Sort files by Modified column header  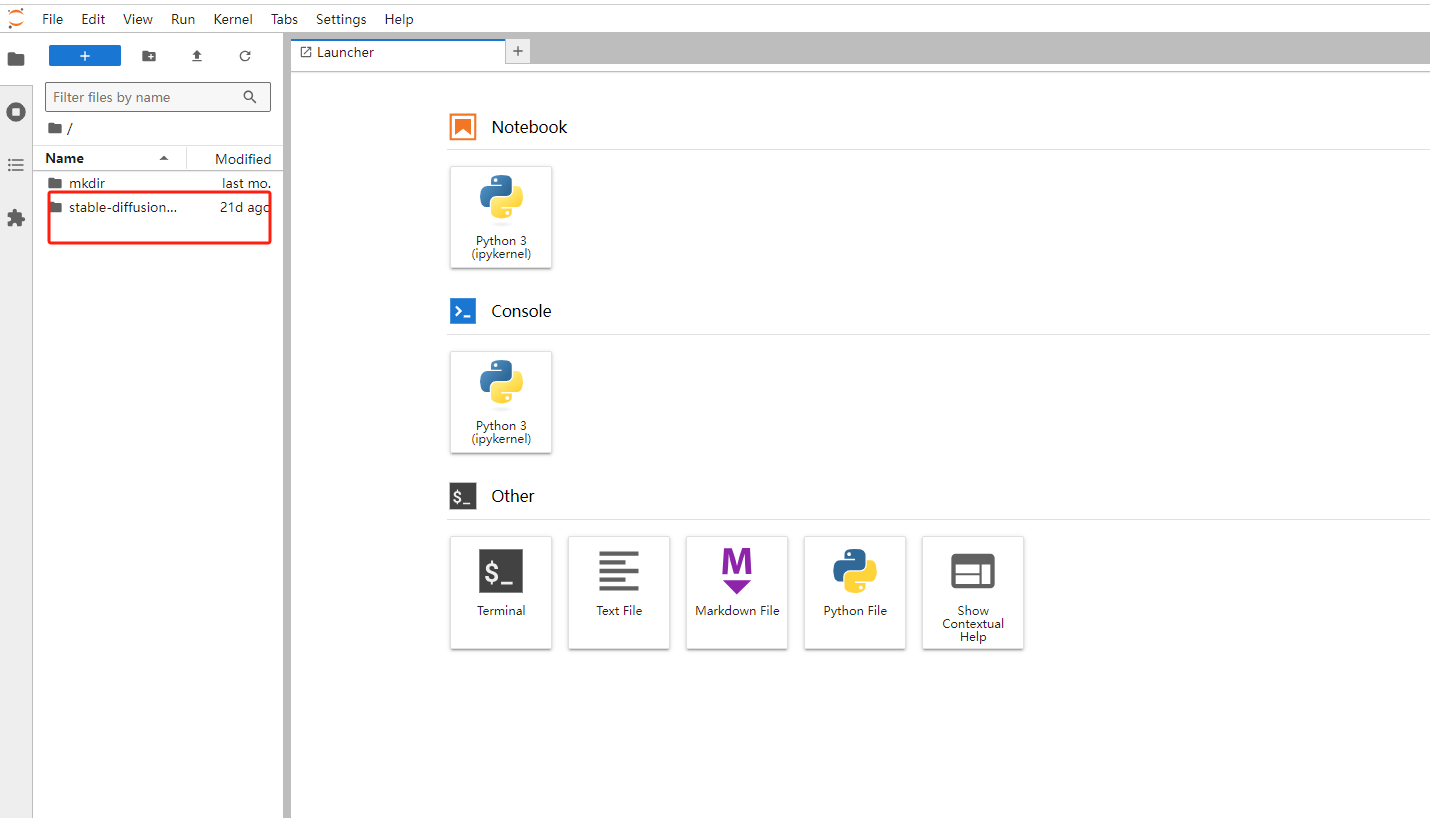235,158
